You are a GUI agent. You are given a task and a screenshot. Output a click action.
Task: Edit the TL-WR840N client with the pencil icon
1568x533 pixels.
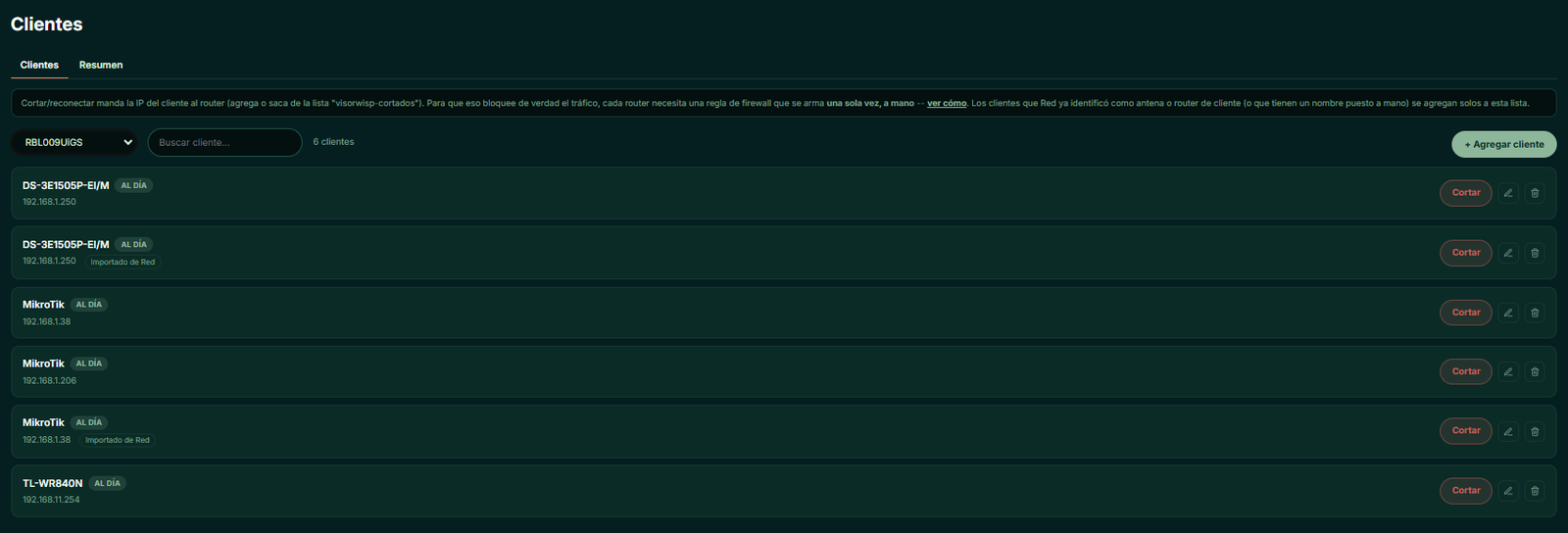click(x=1508, y=491)
